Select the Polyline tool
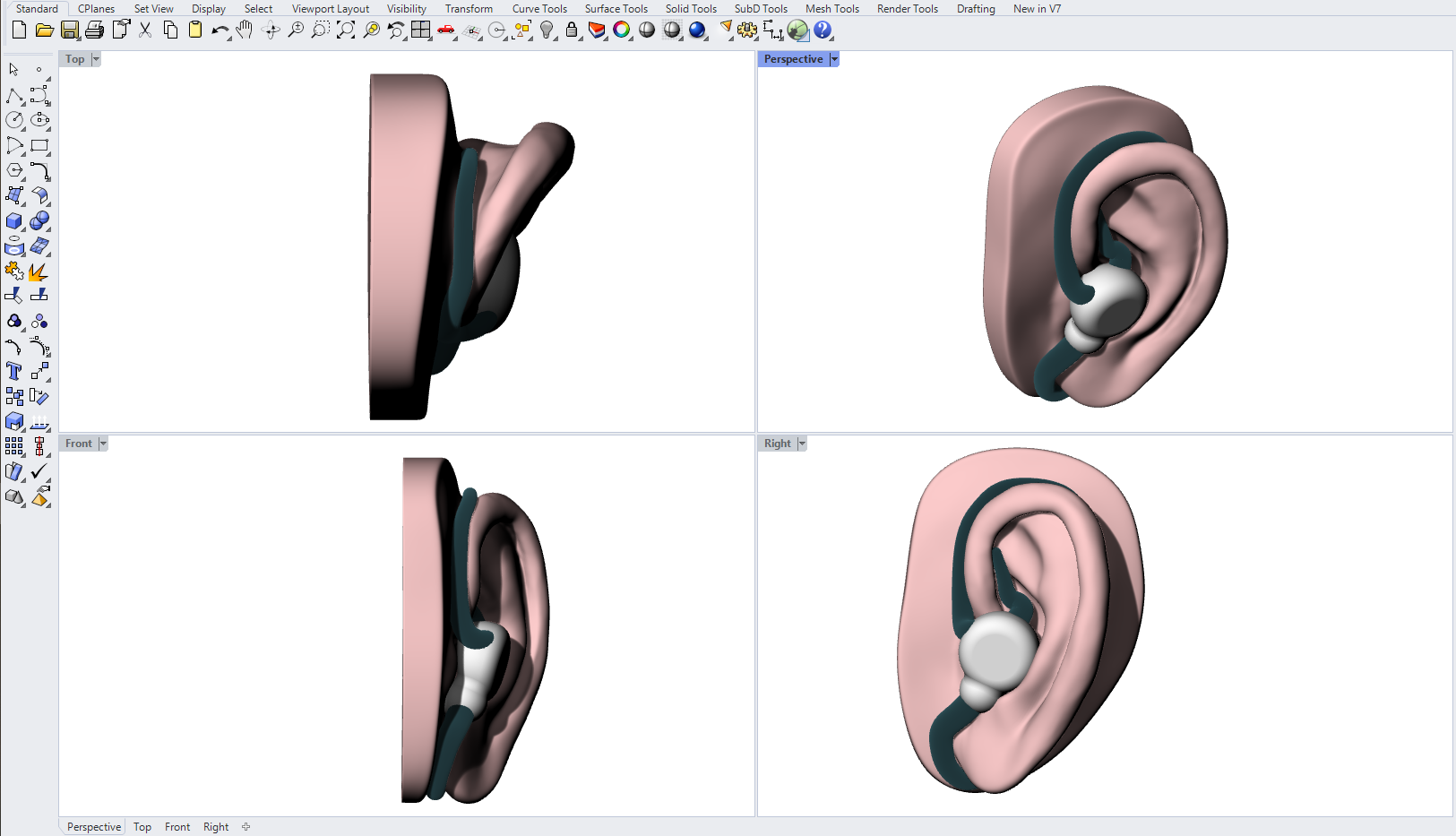Image resolution: width=1456 pixels, height=836 pixels. (14, 95)
